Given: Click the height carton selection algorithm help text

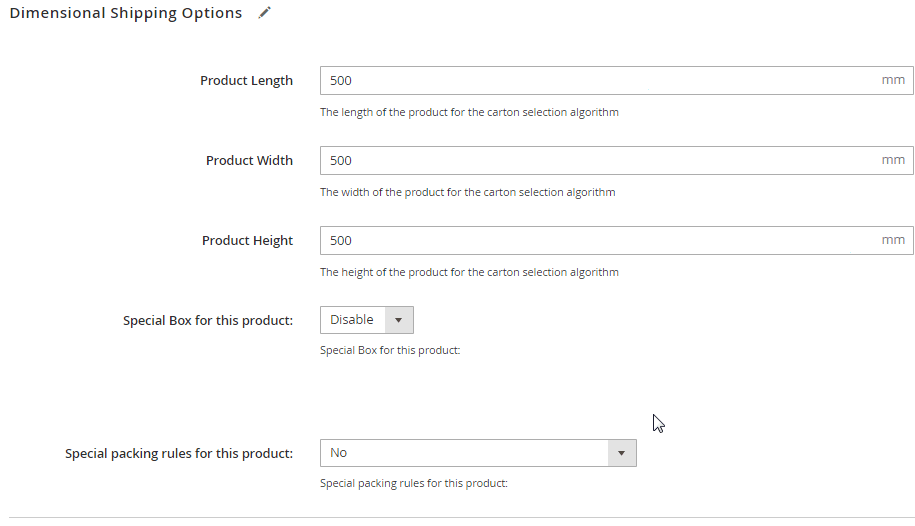Looking at the screenshot, I should coord(469,272).
